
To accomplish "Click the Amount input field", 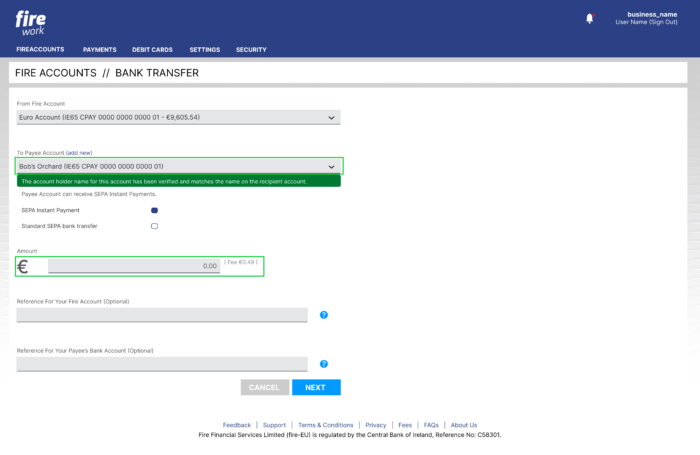I will pos(134,266).
